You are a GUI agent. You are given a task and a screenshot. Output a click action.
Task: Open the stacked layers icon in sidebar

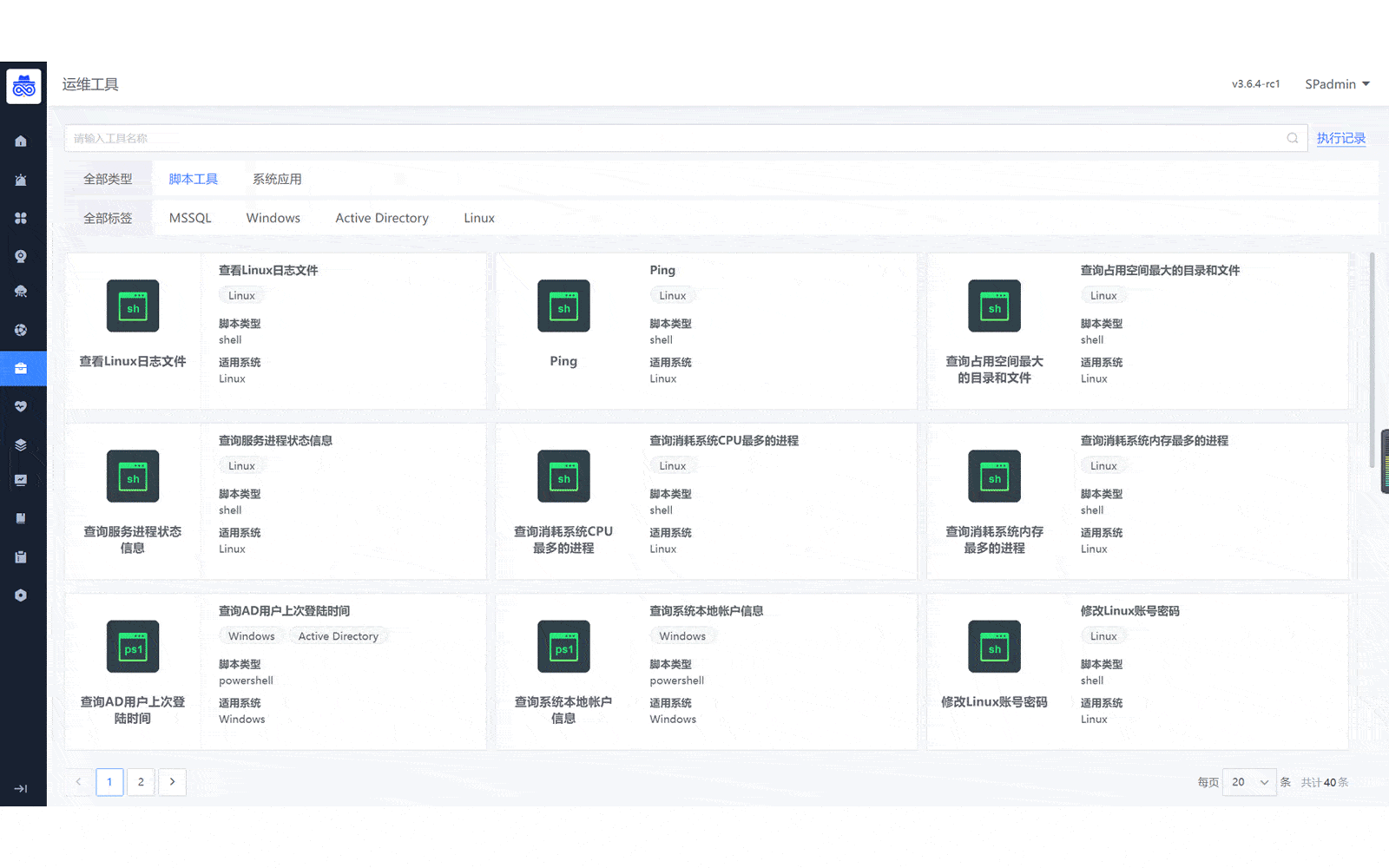pos(21,444)
